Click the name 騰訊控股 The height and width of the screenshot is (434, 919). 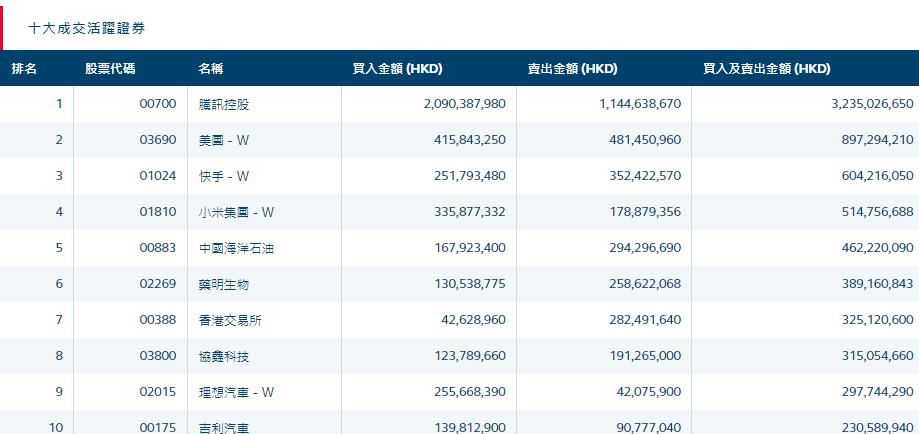pyautogui.click(x=224, y=104)
